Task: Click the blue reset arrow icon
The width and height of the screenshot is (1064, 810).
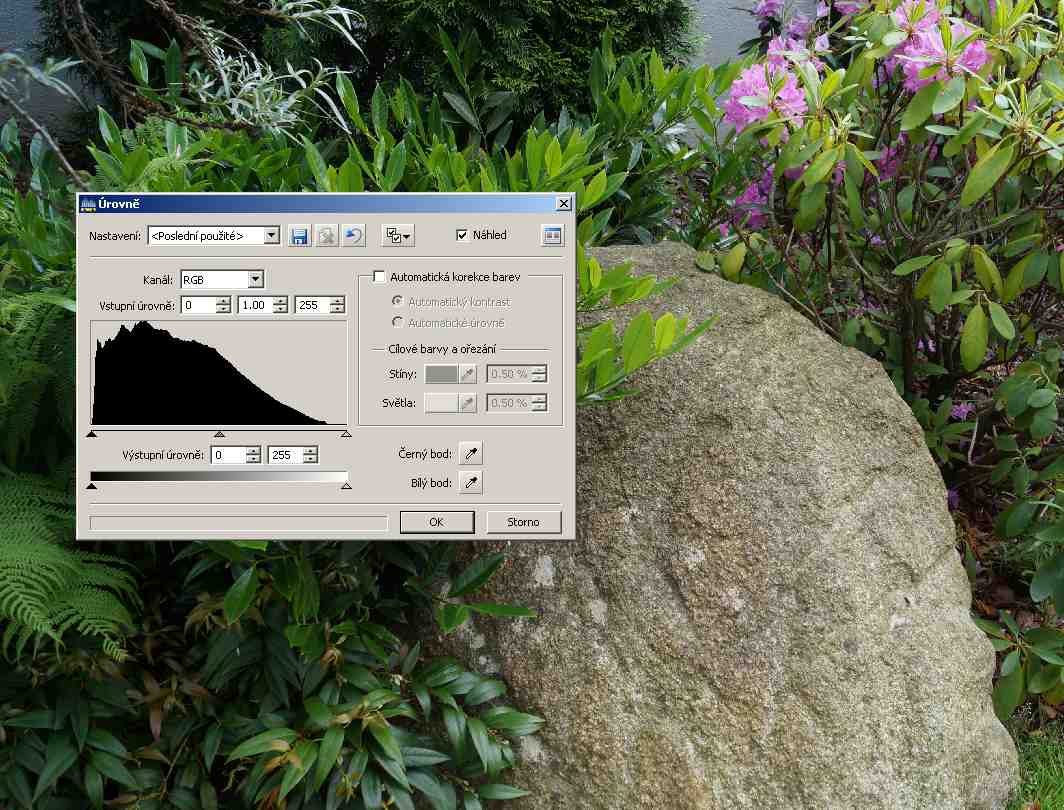Action: (353, 236)
